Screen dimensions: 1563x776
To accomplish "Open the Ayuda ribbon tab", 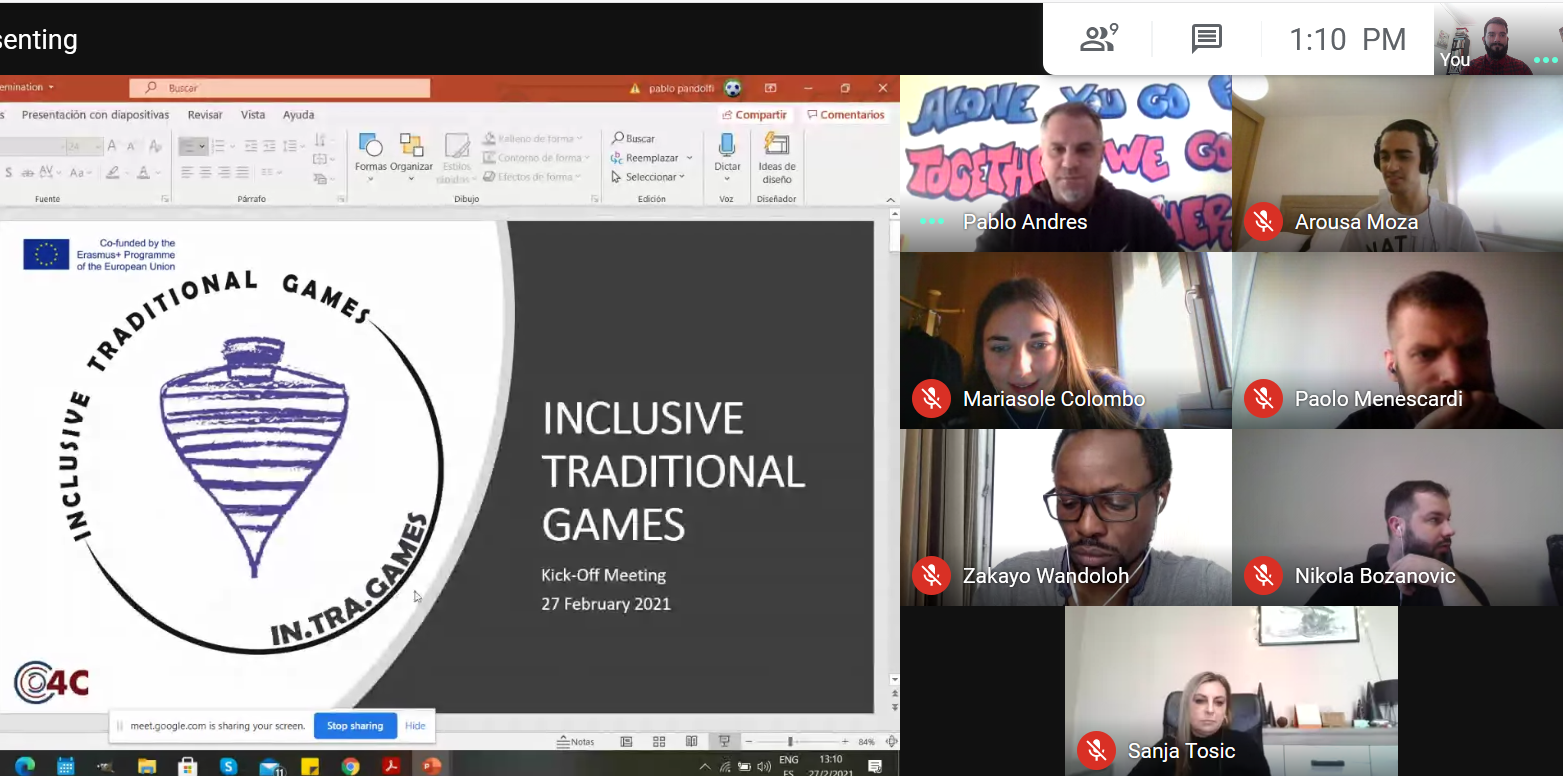I will pos(298,115).
